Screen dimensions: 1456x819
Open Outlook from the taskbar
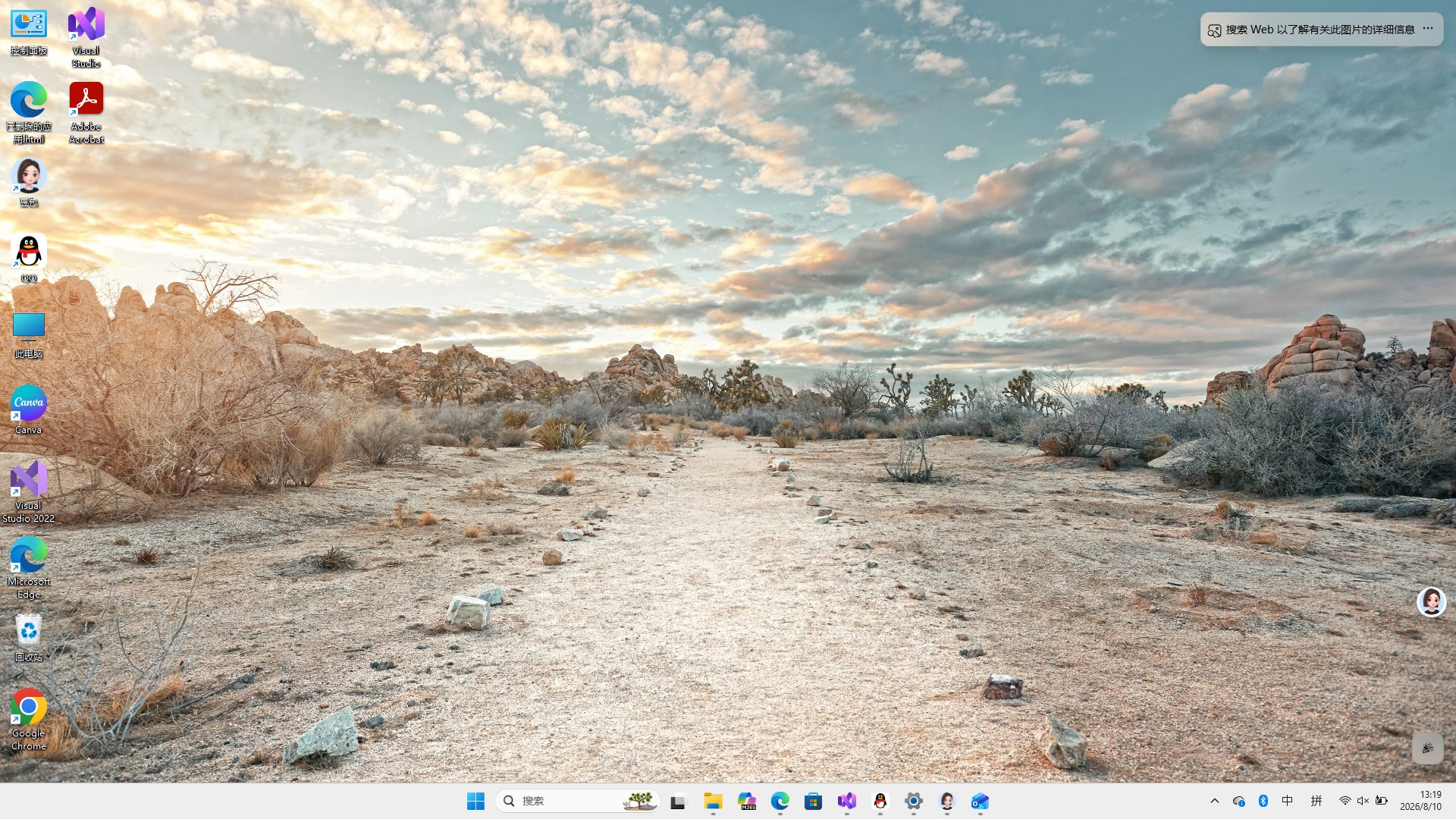click(x=981, y=801)
